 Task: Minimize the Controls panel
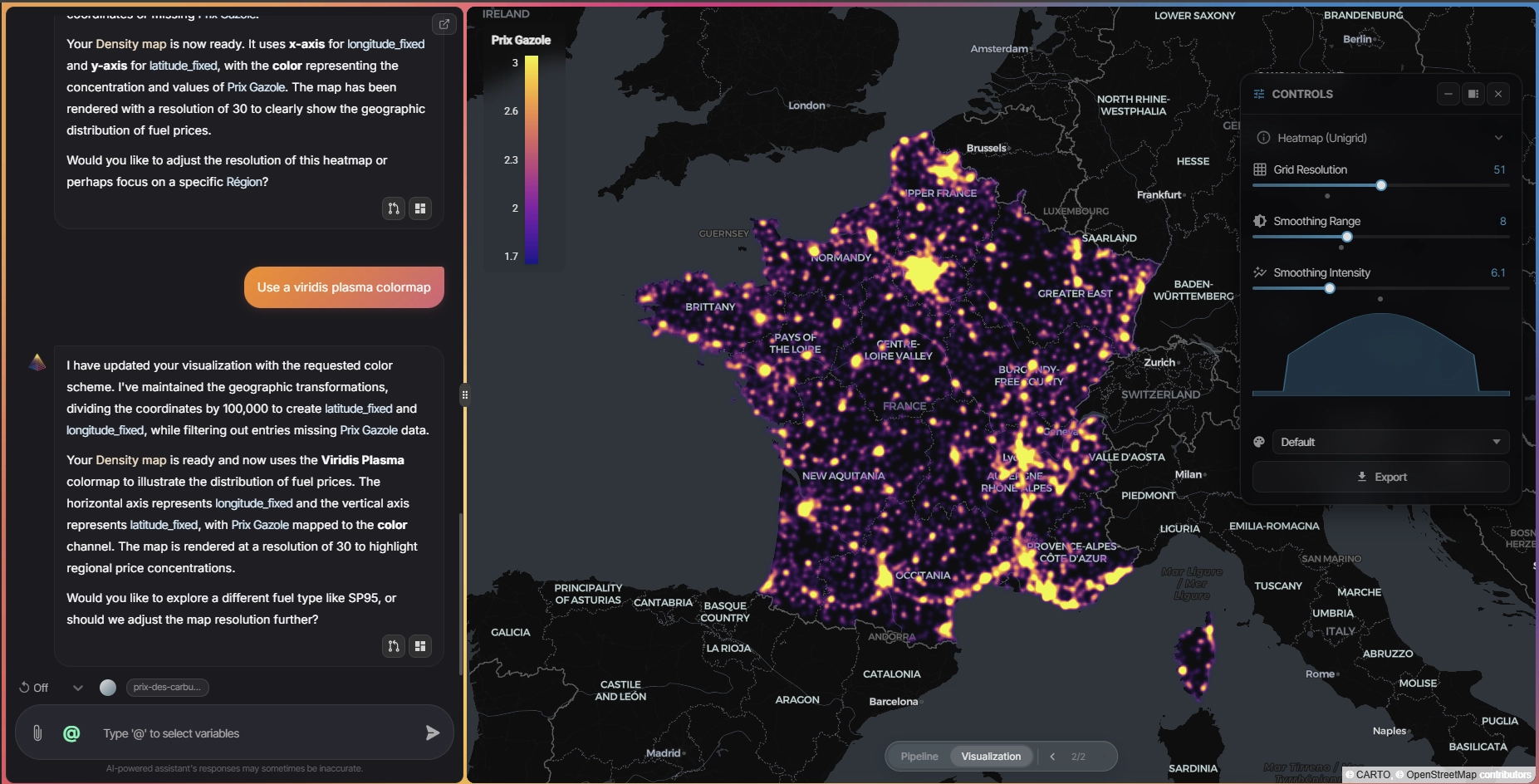click(x=1448, y=94)
